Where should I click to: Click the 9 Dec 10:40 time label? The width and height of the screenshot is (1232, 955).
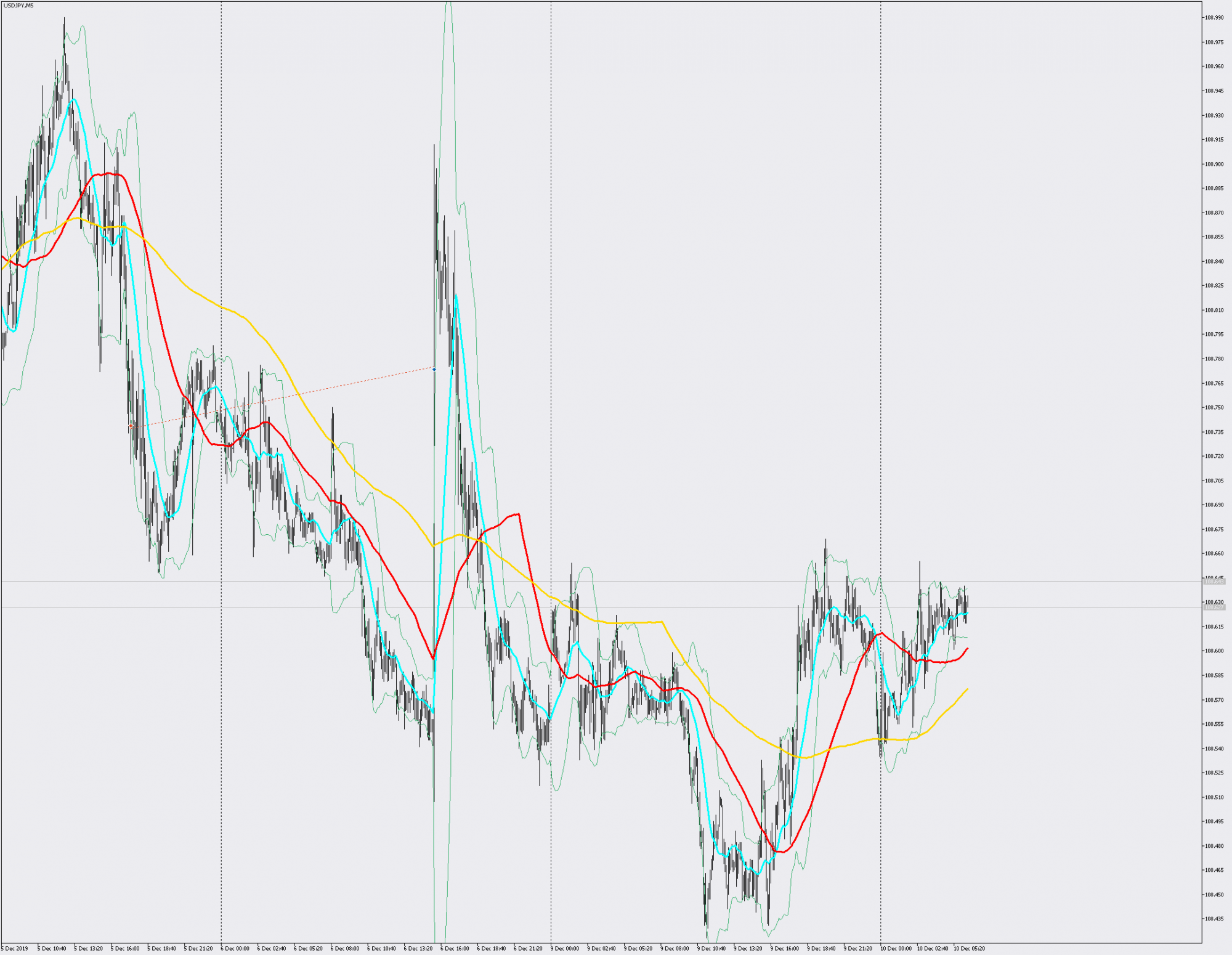711,949
